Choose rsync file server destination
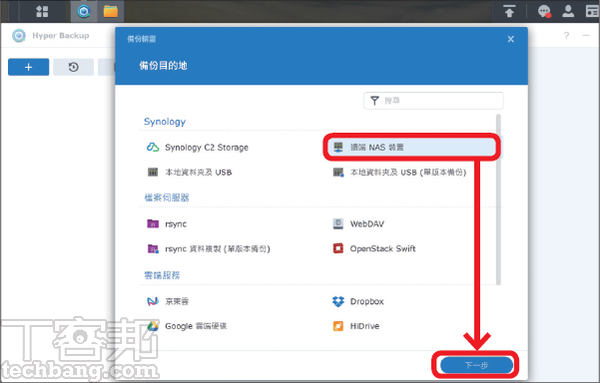Viewport: 600px width, 383px height. [x=176, y=224]
